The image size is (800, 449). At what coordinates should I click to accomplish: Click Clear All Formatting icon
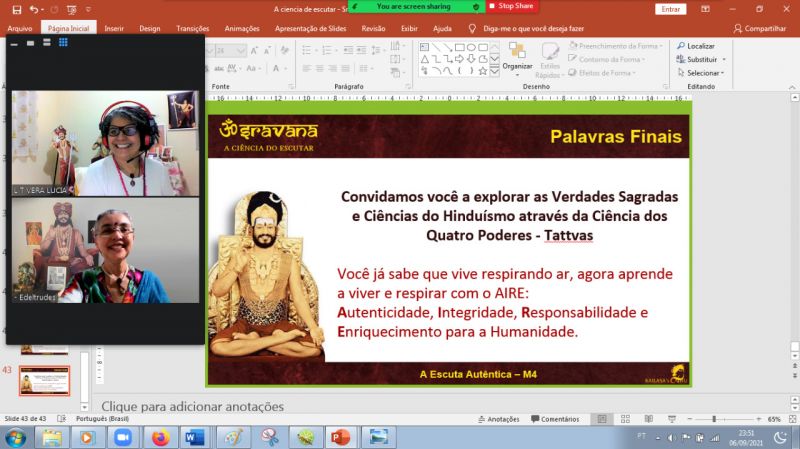coord(285,51)
